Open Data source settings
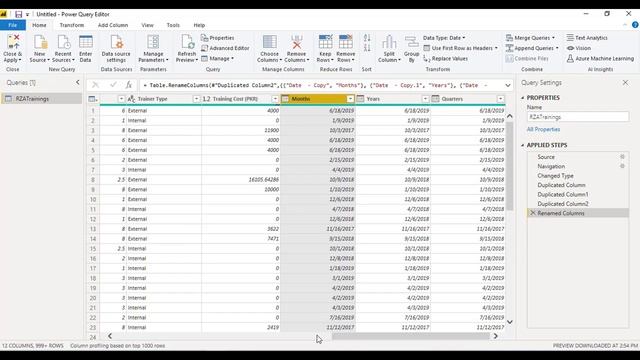 click(x=116, y=49)
